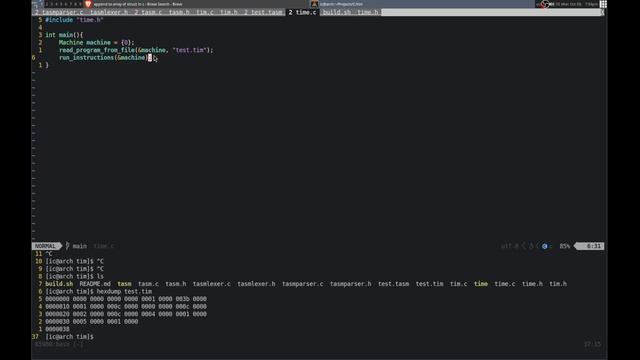The image size is (640, 360).
Task: Click the closing brace of main
Action: click(x=47, y=65)
